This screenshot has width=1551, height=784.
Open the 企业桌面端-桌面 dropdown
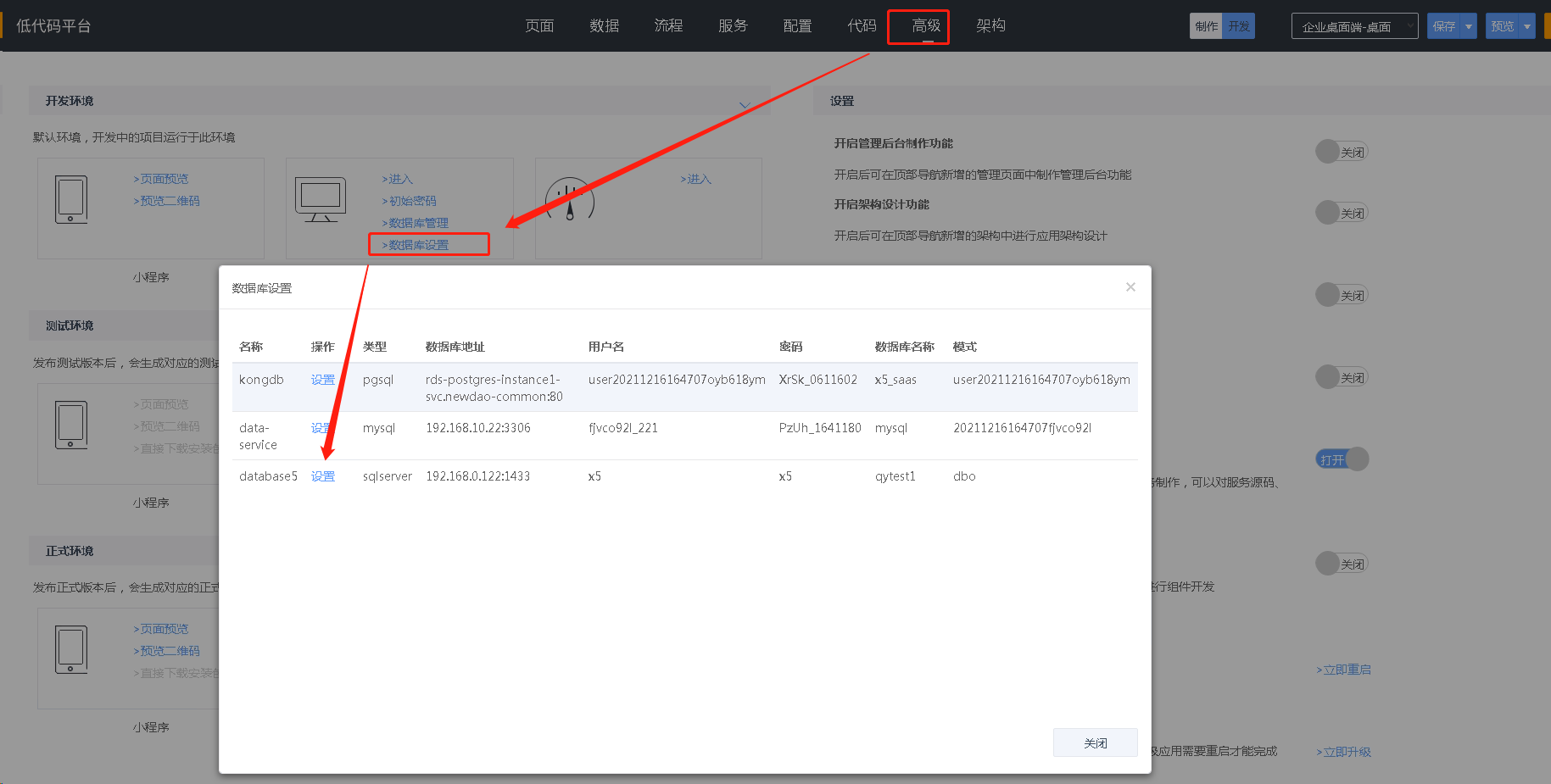[1354, 26]
